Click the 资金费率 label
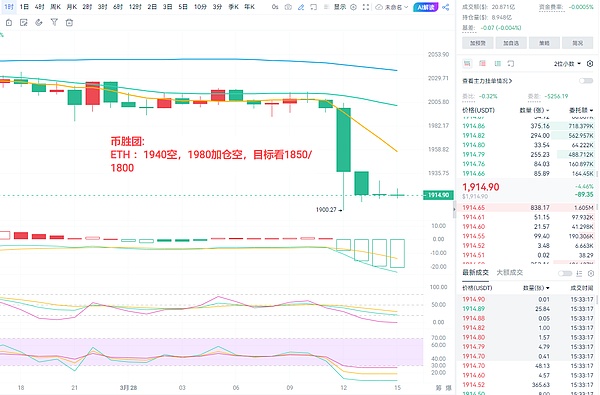The width and height of the screenshot is (600, 395). point(552,7)
